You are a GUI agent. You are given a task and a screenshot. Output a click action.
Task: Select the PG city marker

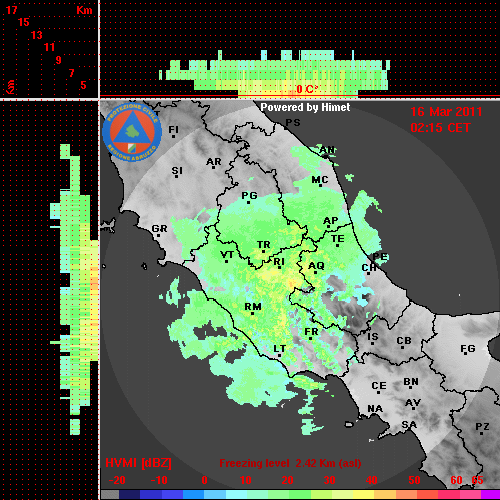(x=248, y=202)
